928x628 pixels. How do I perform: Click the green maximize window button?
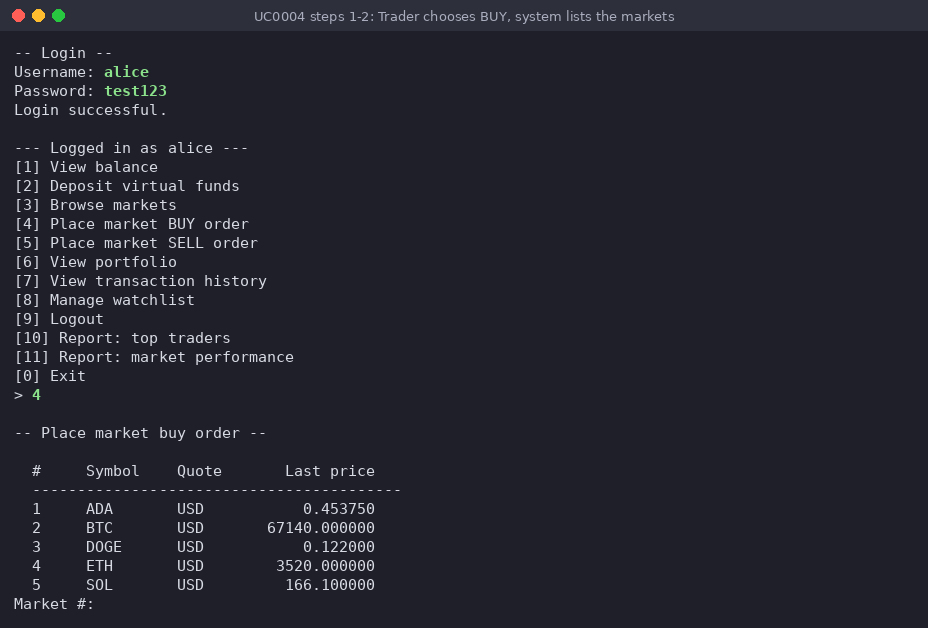pos(59,16)
